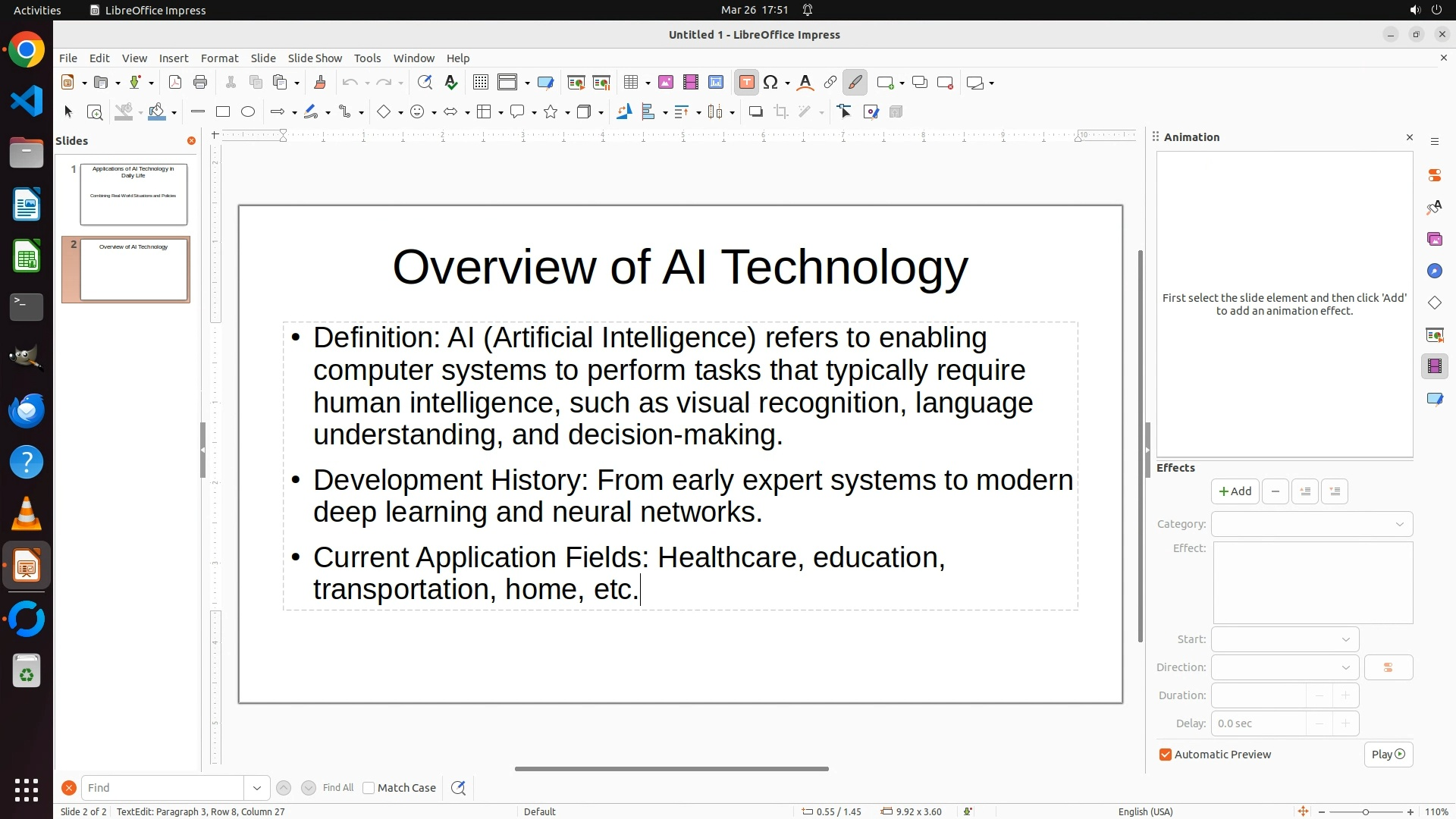Open the Navigator sidebar panel
This screenshot has height=819, width=1456.
coord(1434,271)
